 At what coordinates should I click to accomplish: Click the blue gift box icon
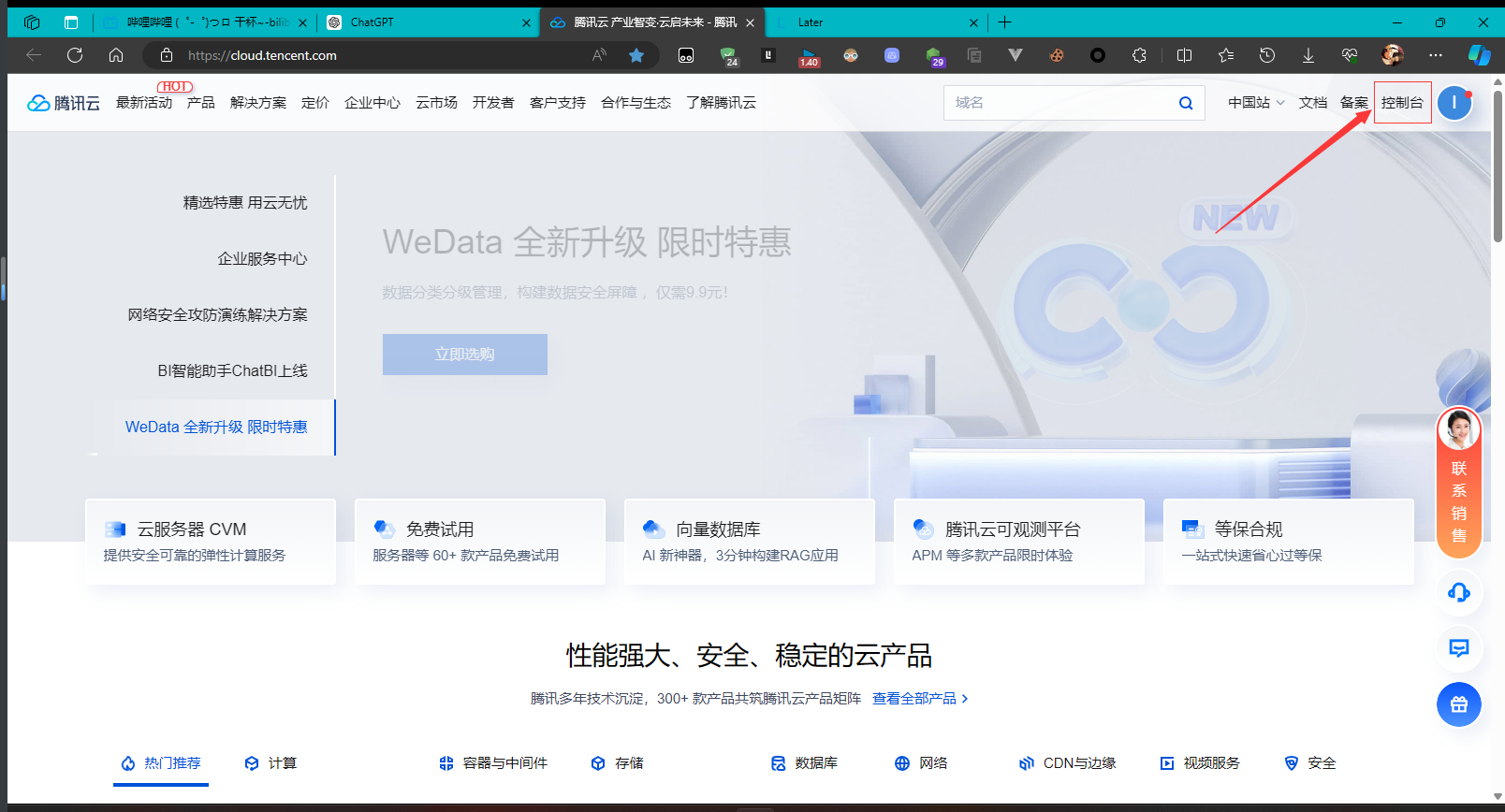click(1458, 704)
